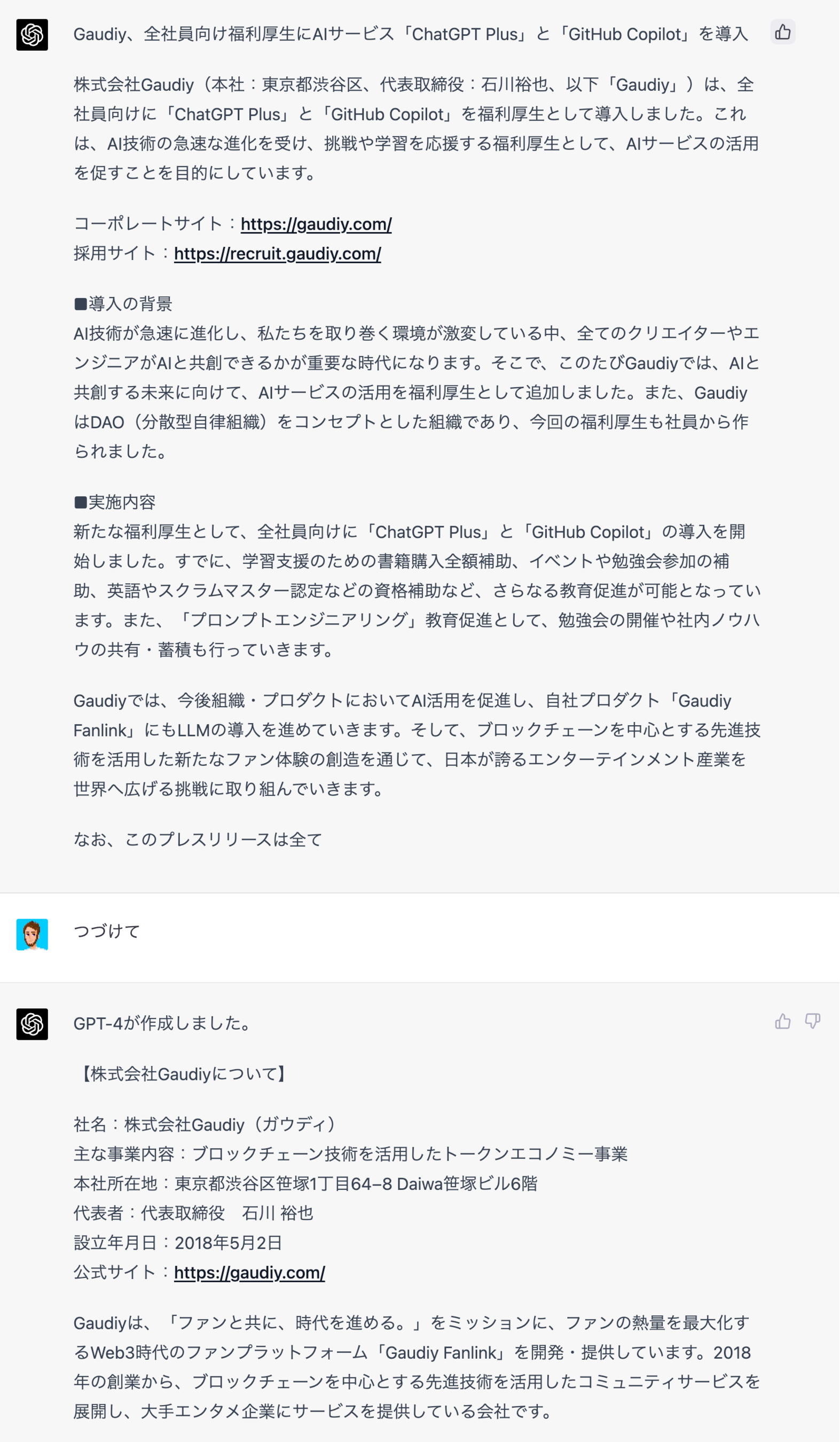Dislike the "GPT-4が作成しました" response
The width and height of the screenshot is (840, 1442).
[812, 1021]
